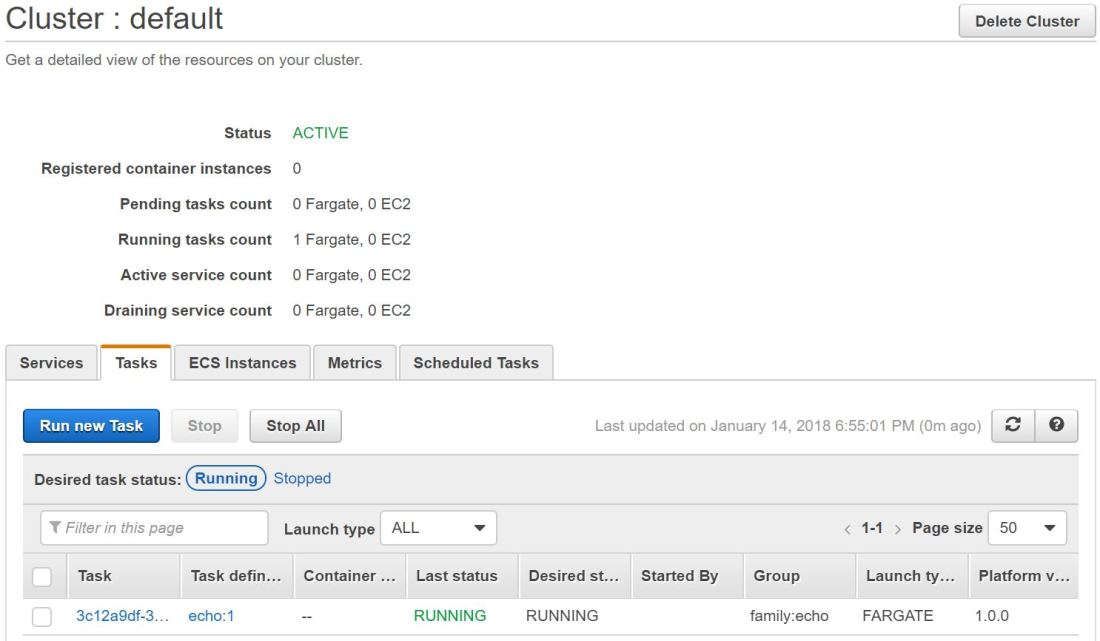Image resolution: width=1100 pixels, height=641 pixels.
Task: Open the ECS Instances tab
Action: click(x=242, y=363)
